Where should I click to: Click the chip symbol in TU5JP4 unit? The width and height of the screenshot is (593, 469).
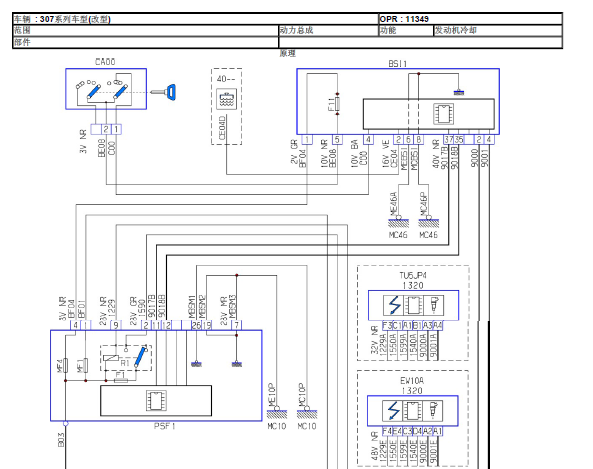point(413,305)
